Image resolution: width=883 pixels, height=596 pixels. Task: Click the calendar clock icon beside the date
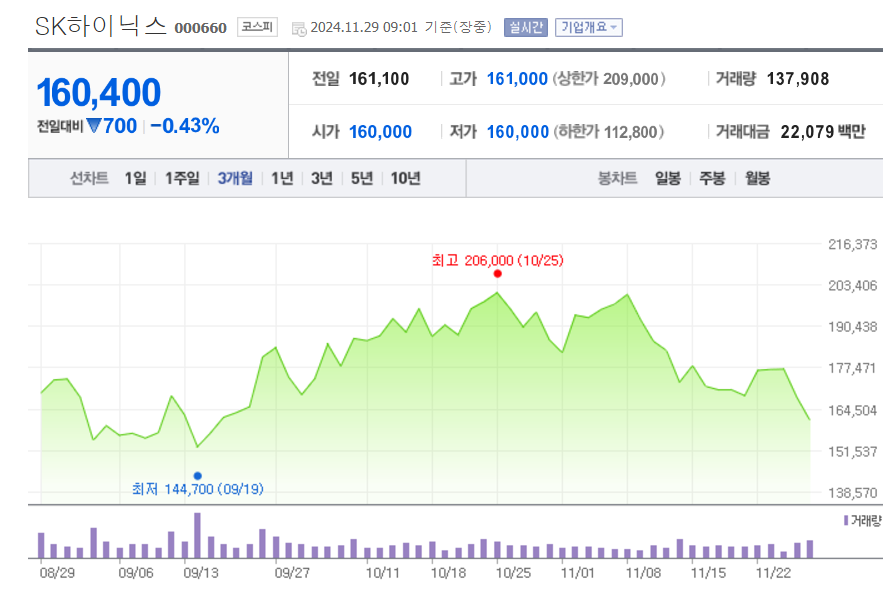[x=299, y=29]
